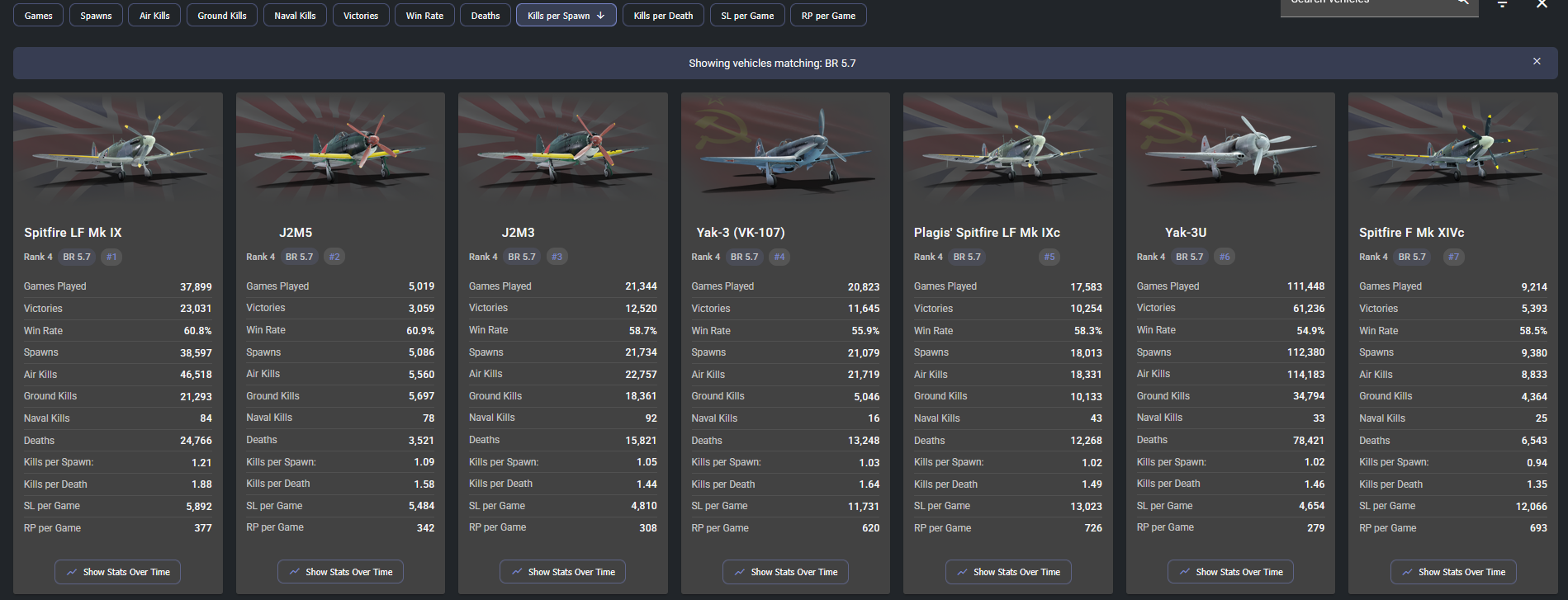Open Plagis' Spitfire LF Mk IXc image

point(1008,149)
